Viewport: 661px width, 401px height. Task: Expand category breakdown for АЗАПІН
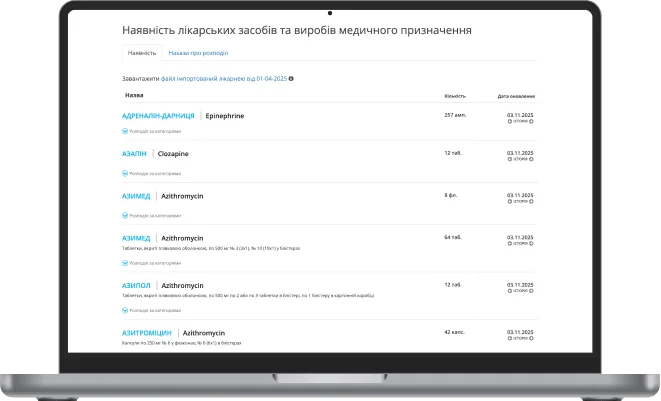coord(152,173)
